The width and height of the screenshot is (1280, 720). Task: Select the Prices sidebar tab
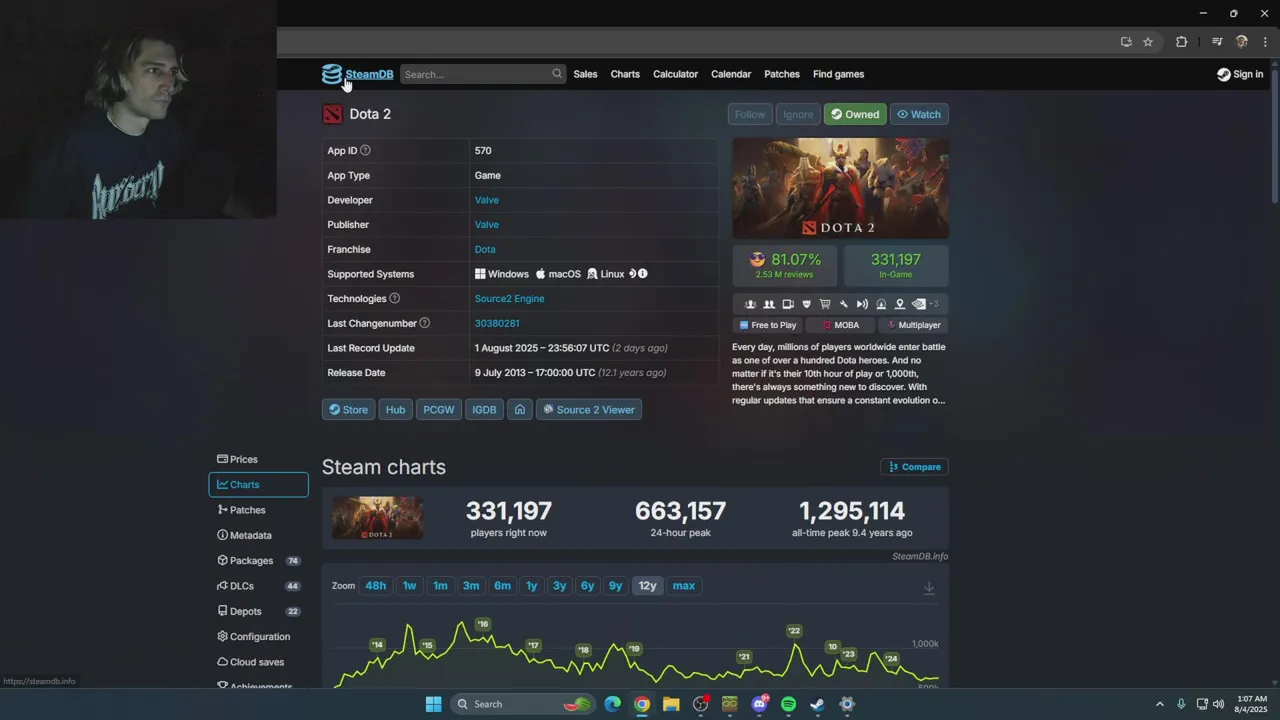pos(258,459)
